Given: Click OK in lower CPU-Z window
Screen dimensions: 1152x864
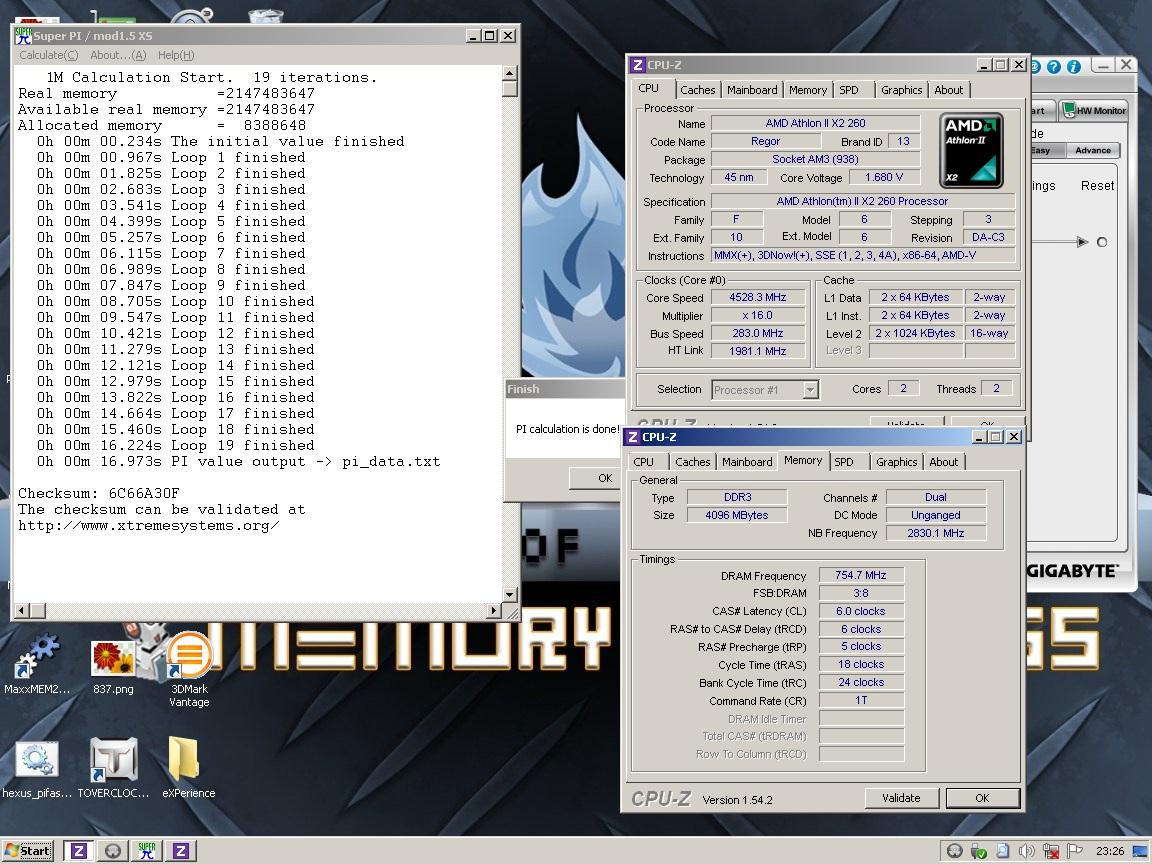Looking at the screenshot, I should click(982, 798).
